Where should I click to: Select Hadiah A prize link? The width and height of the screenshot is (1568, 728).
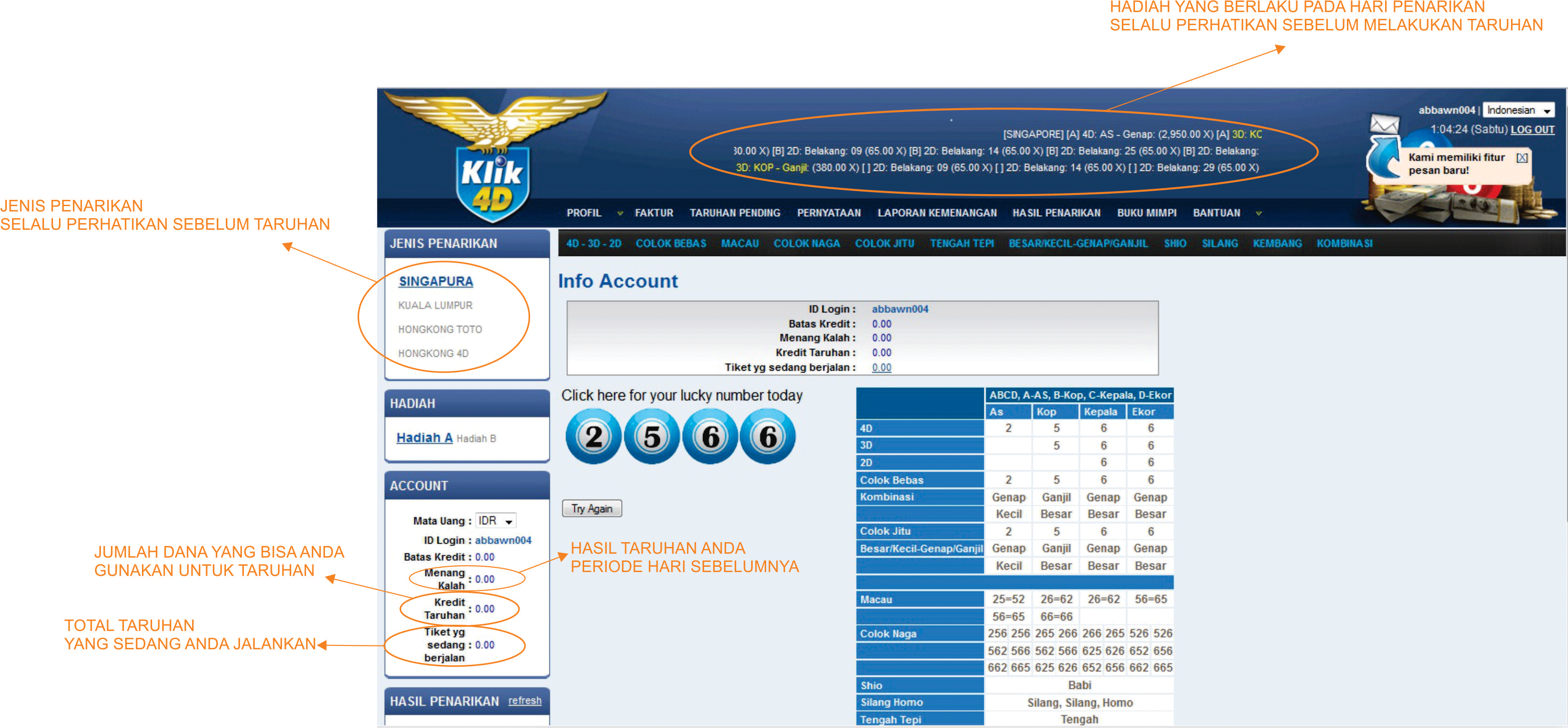pos(424,438)
